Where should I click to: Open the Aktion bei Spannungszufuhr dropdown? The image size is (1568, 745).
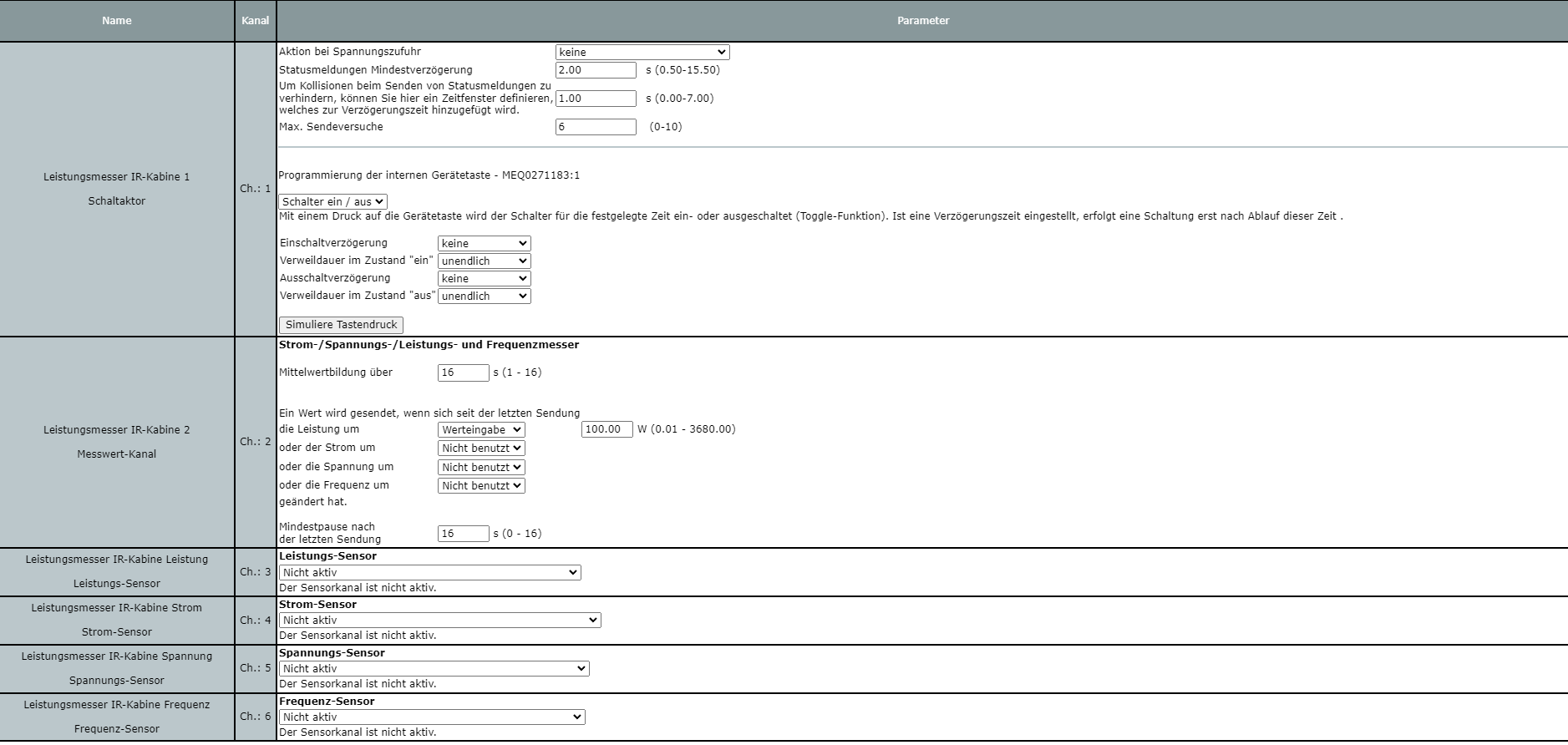click(642, 52)
